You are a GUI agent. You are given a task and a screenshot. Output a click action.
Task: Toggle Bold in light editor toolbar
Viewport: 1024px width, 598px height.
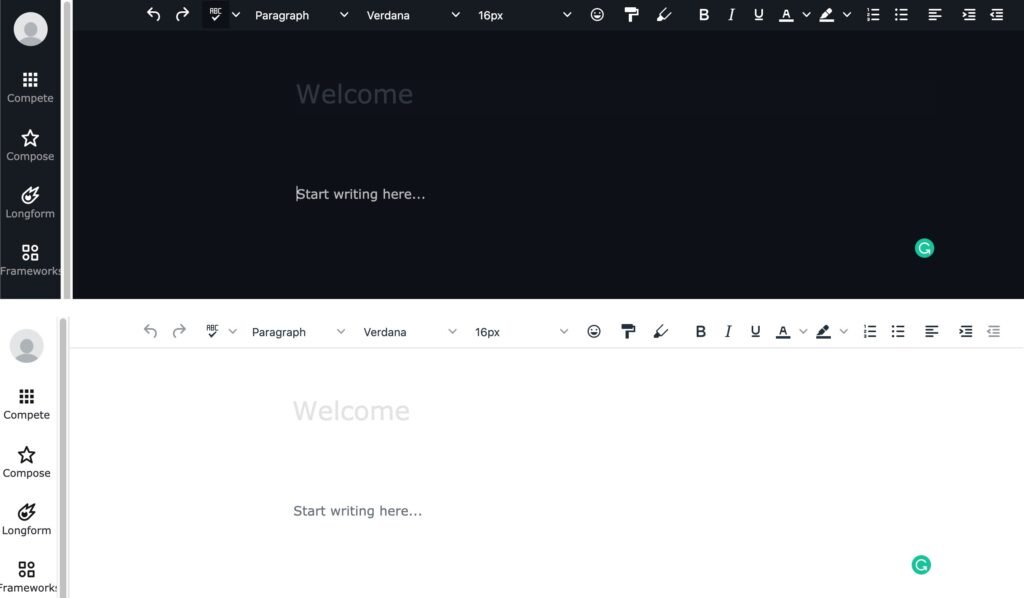click(x=700, y=331)
